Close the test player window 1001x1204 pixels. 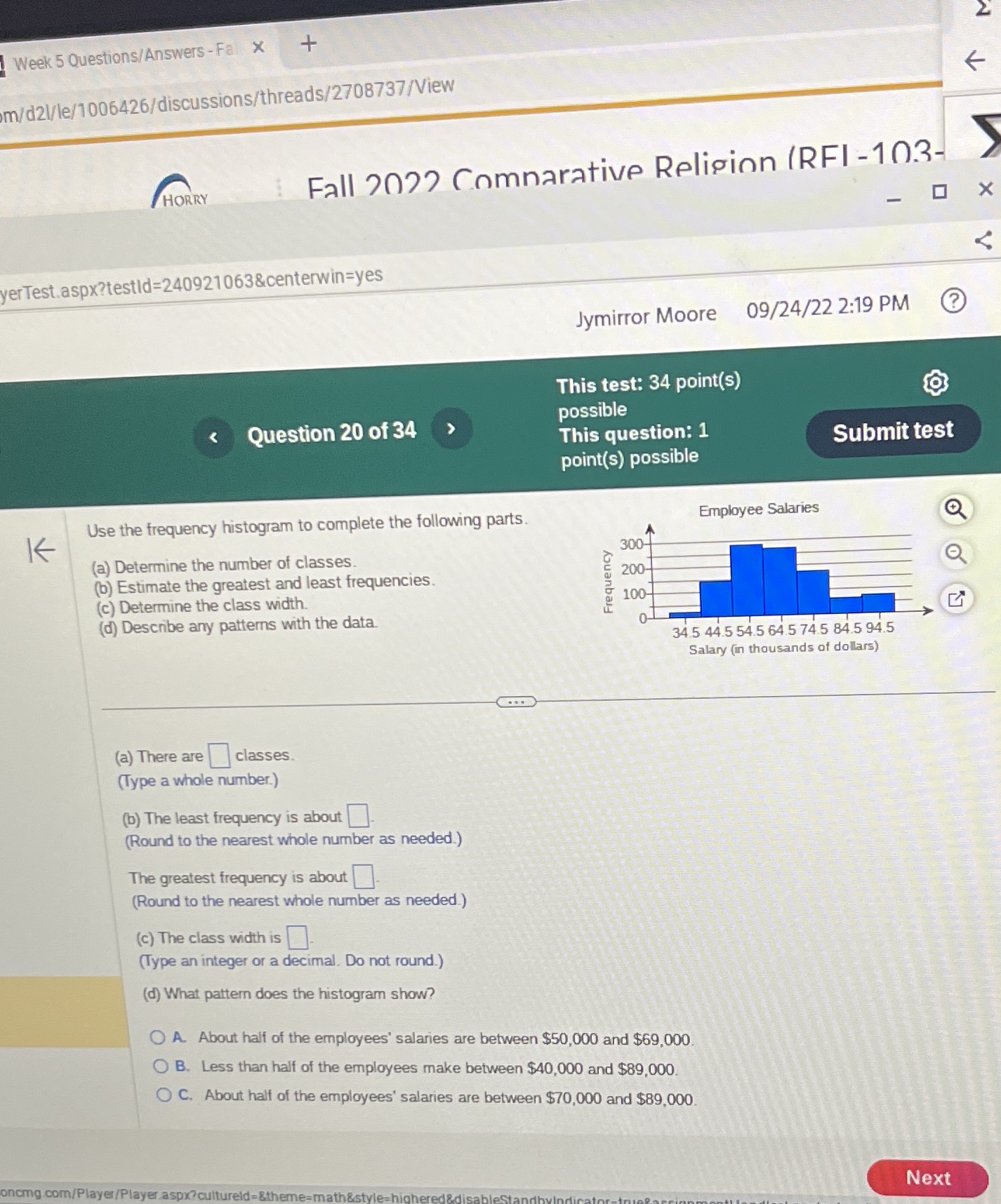pyautogui.click(x=986, y=188)
